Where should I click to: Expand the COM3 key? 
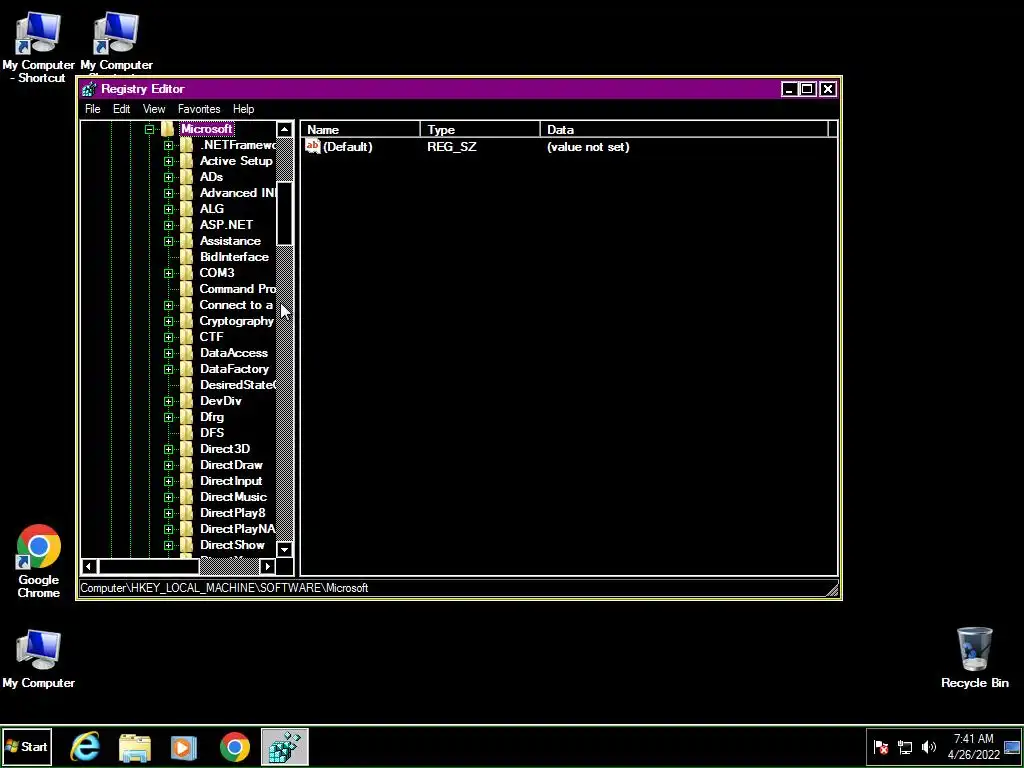(168, 273)
